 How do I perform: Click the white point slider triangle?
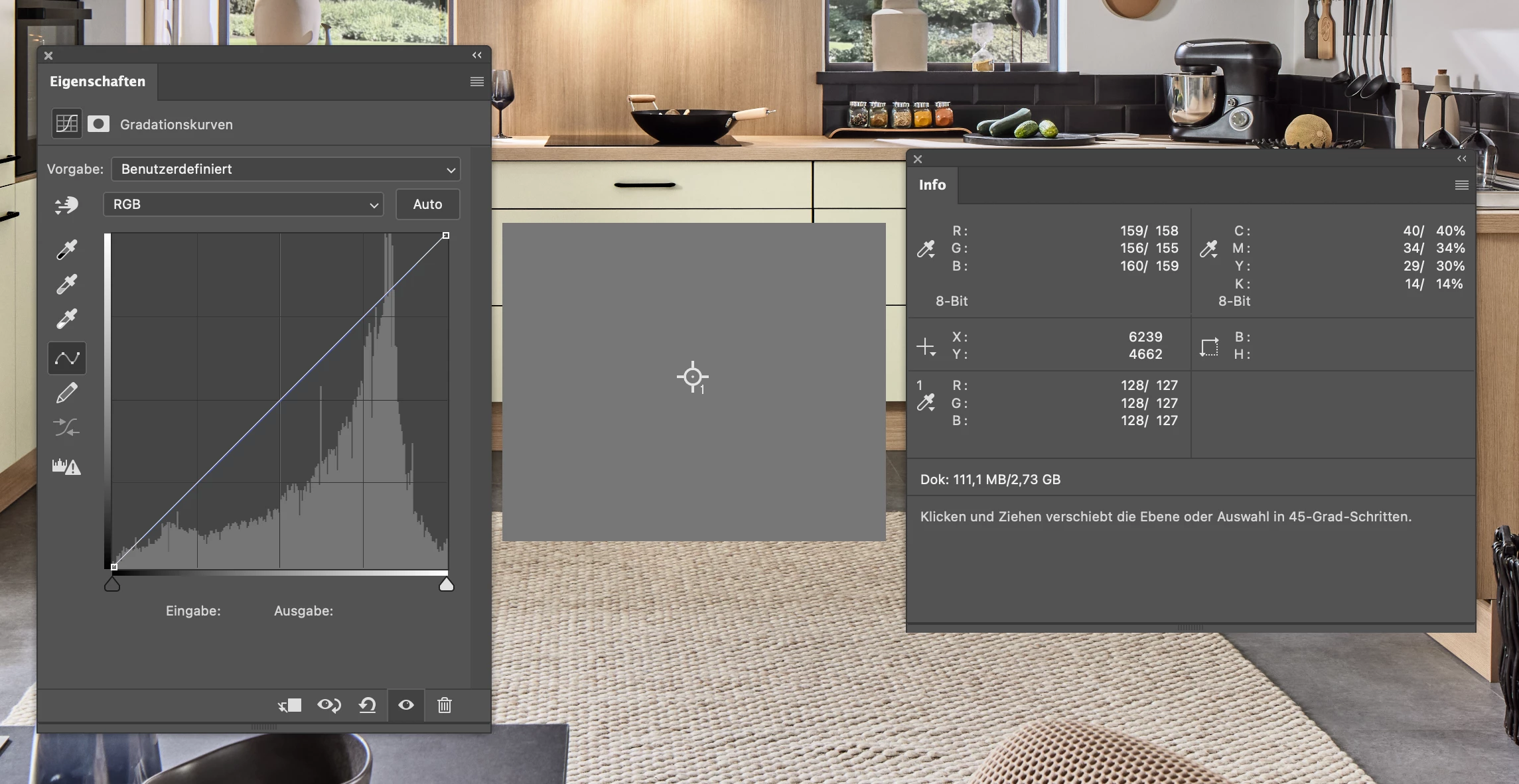click(447, 584)
